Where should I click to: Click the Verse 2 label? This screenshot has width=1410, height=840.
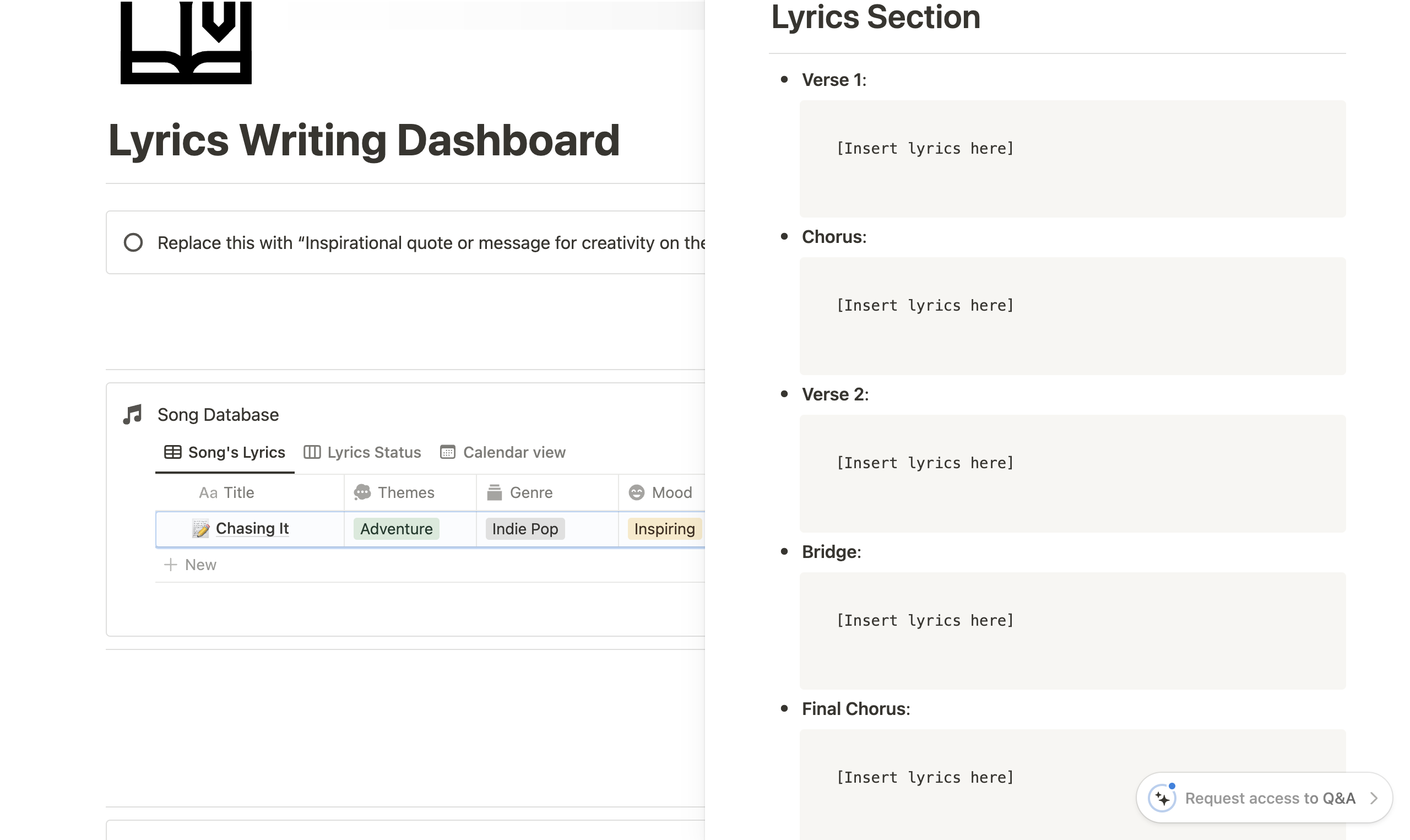[835, 394]
